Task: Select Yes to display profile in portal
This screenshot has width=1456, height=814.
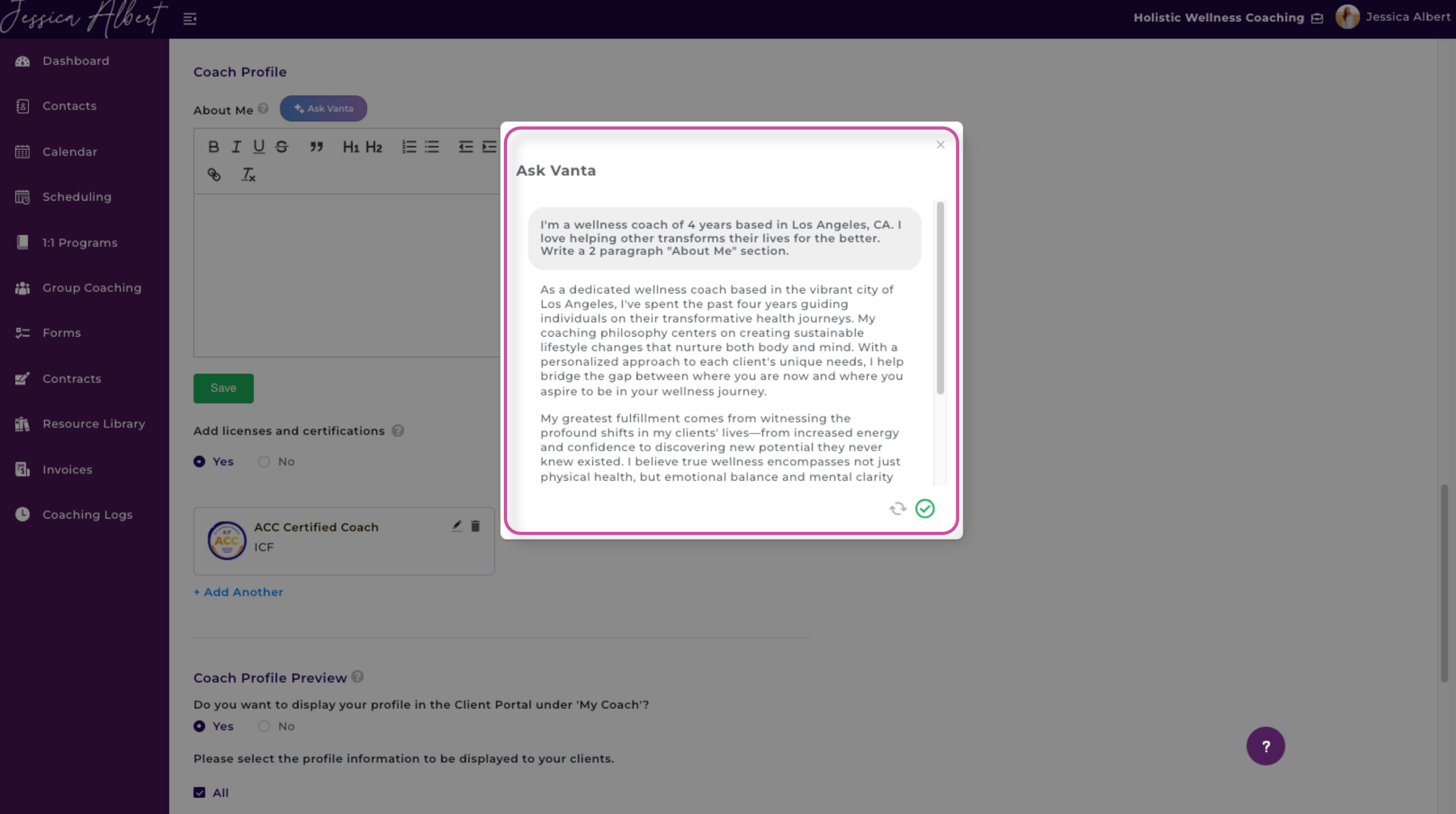Action: coord(199,727)
